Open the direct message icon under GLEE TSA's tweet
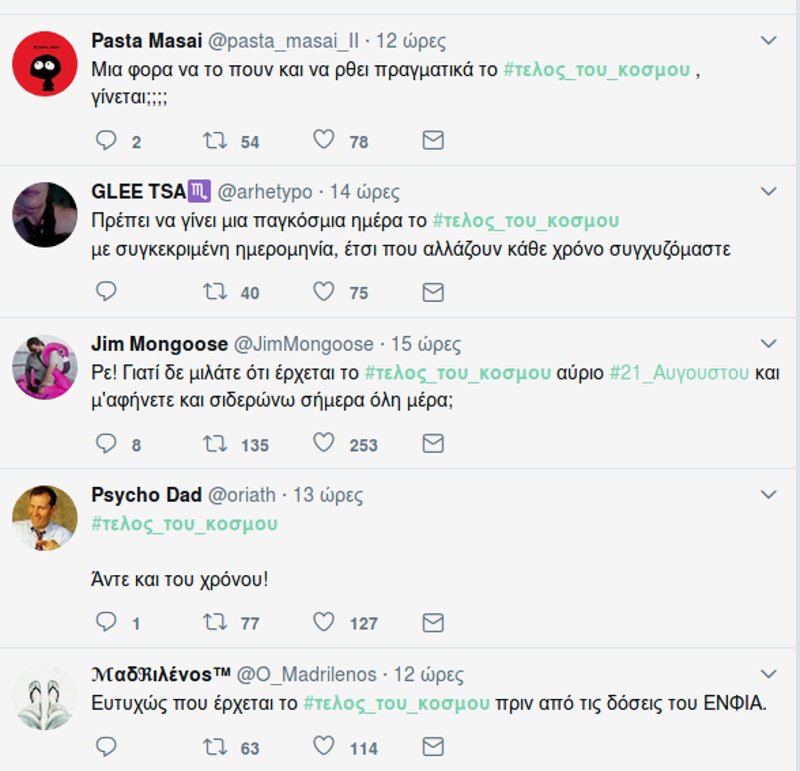This screenshot has height=771, width=800. coord(431,292)
